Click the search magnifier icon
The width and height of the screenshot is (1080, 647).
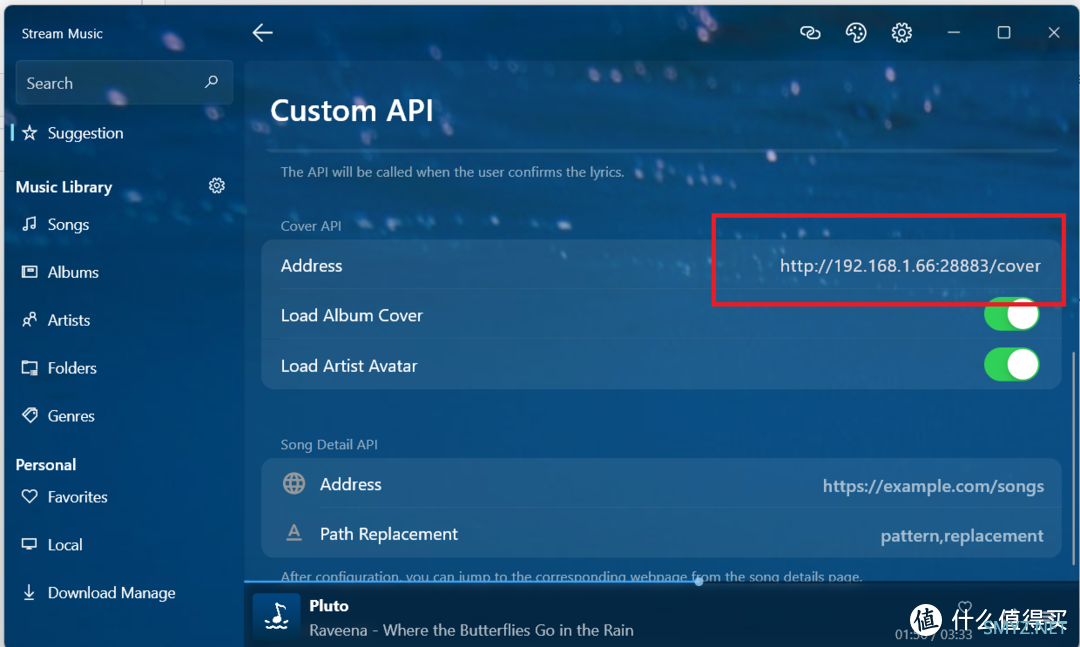tap(211, 82)
